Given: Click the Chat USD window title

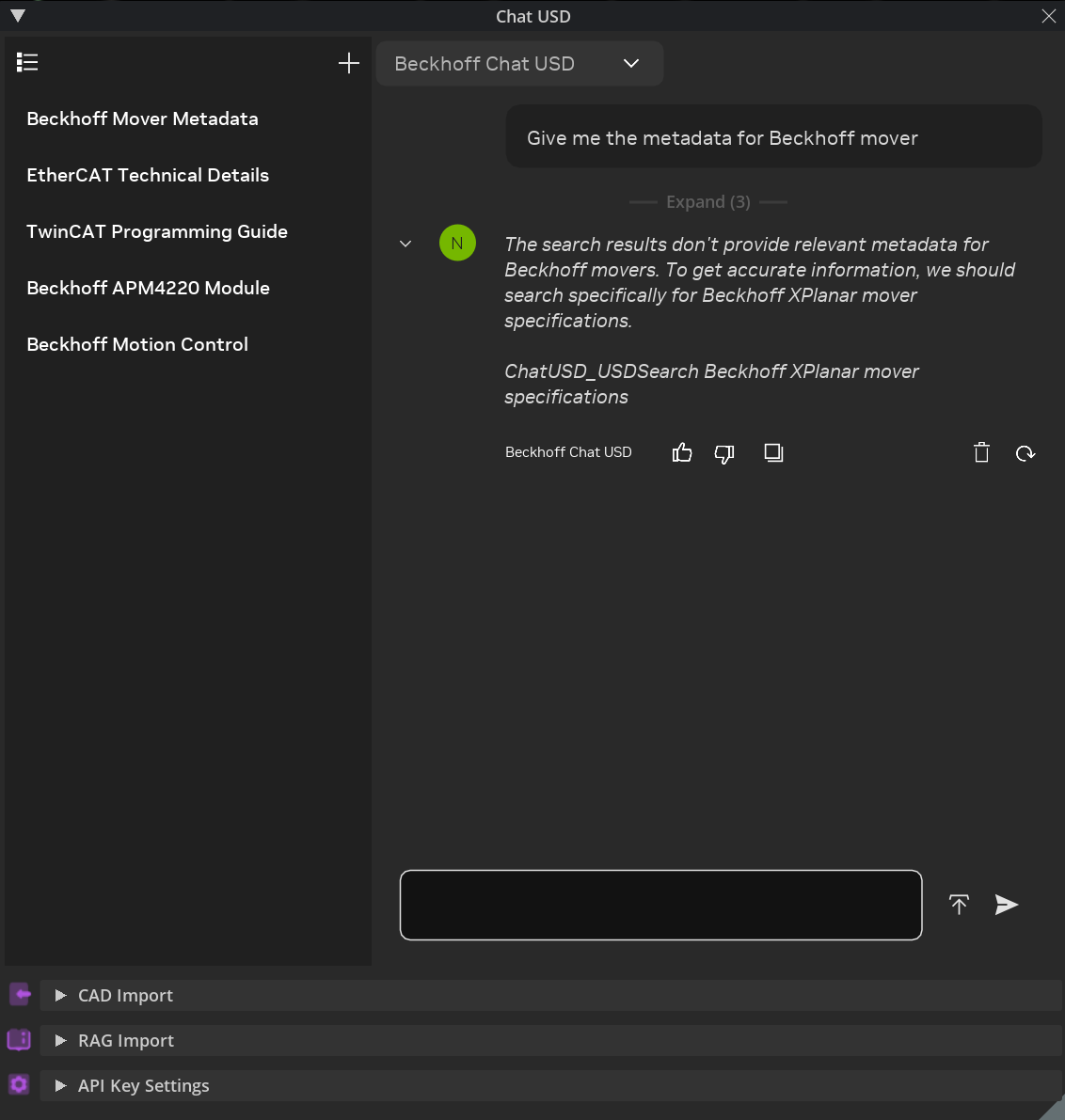Looking at the screenshot, I should tap(533, 16).
